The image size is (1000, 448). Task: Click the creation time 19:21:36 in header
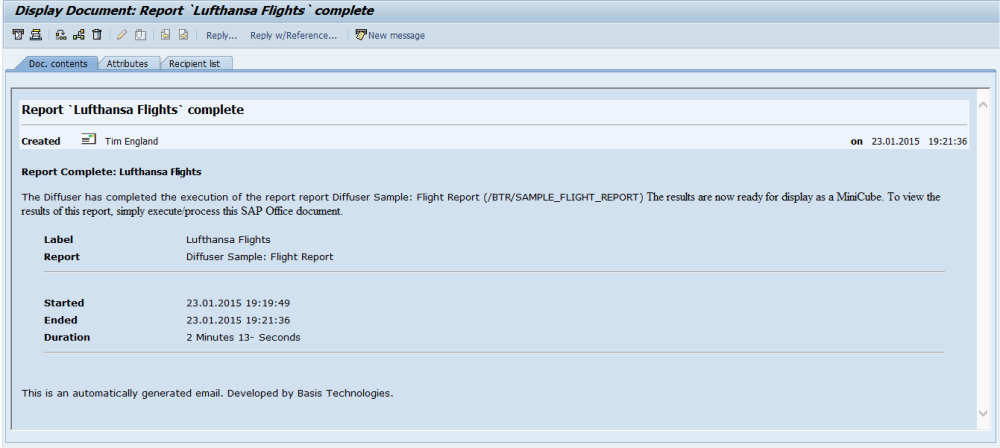coord(949,142)
